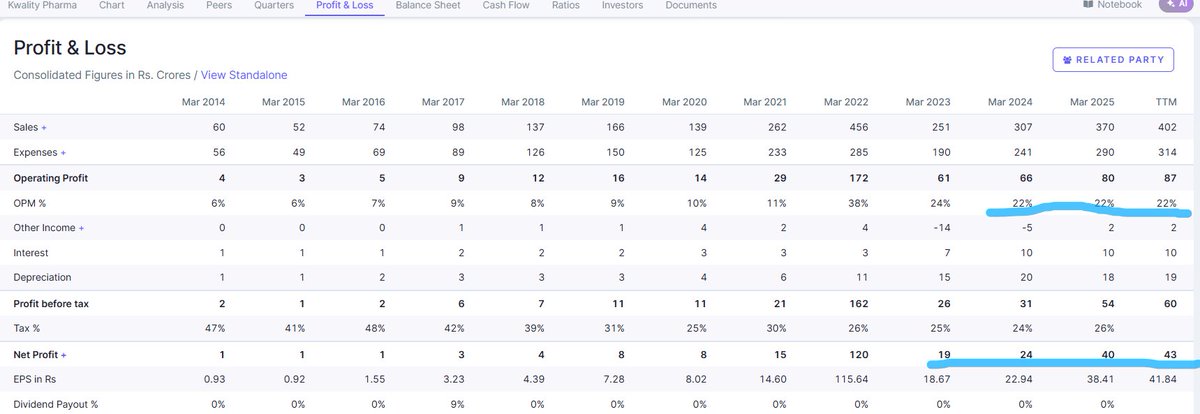
Task: Click the Depreciation row label
Action: [x=42, y=277]
